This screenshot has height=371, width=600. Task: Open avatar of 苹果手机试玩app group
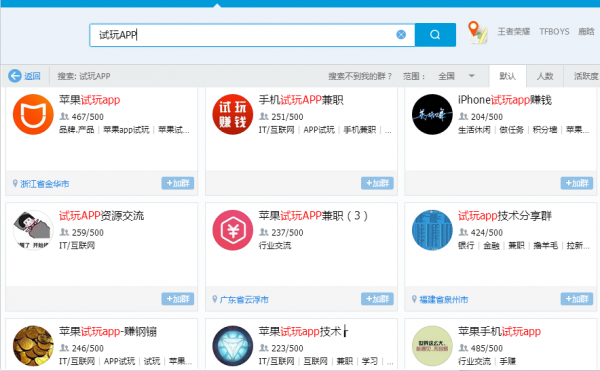[x=432, y=346]
